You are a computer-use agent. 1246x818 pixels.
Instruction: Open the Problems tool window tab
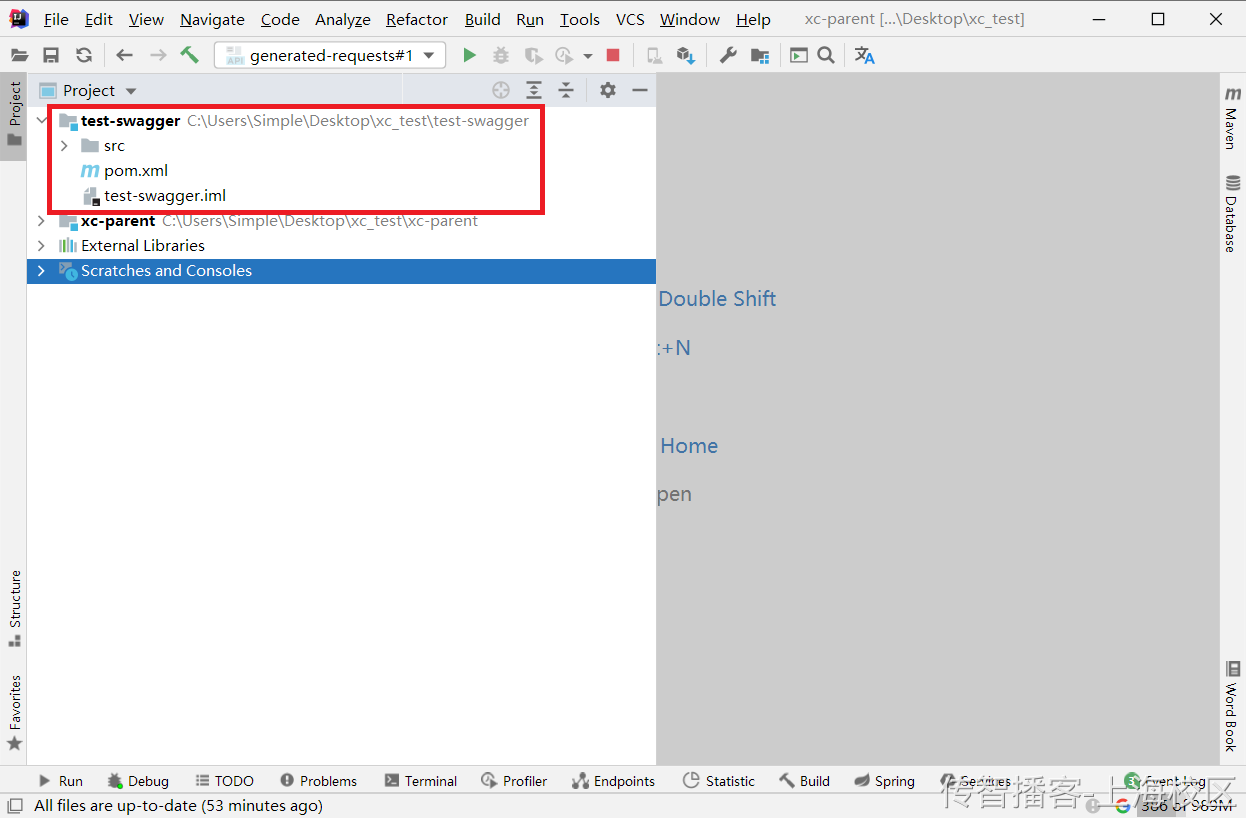pos(318,781)
